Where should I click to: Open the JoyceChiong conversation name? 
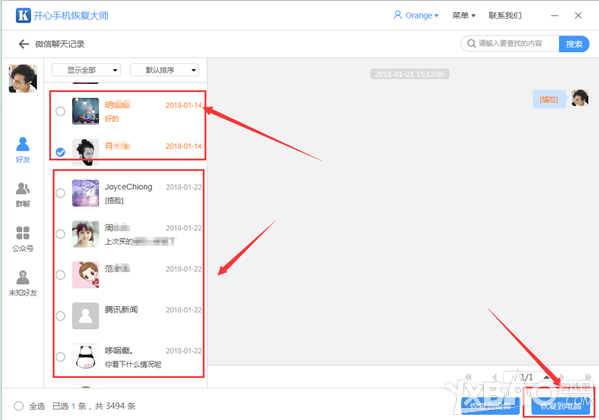(x=128, y=187)
